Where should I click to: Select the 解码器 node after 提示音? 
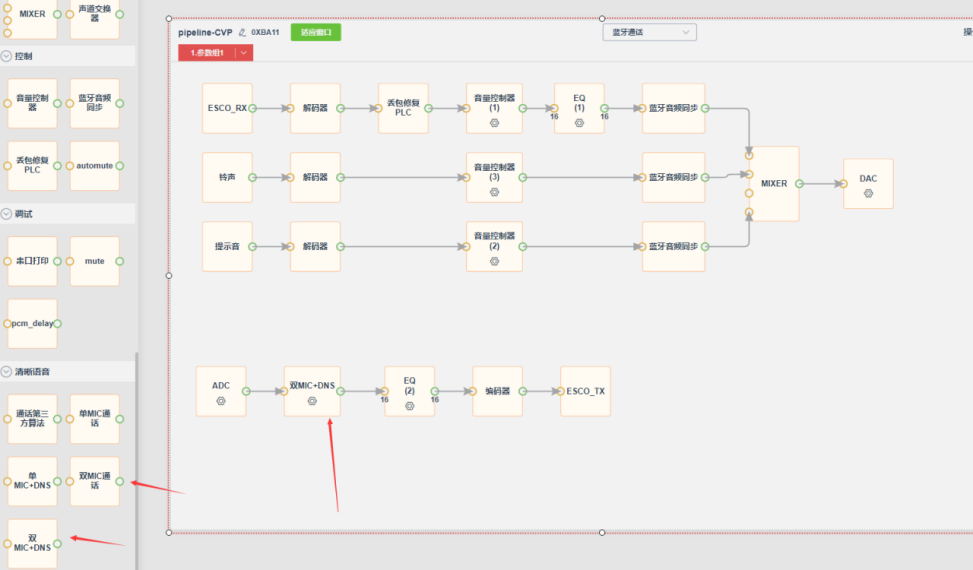pos(315,246)
